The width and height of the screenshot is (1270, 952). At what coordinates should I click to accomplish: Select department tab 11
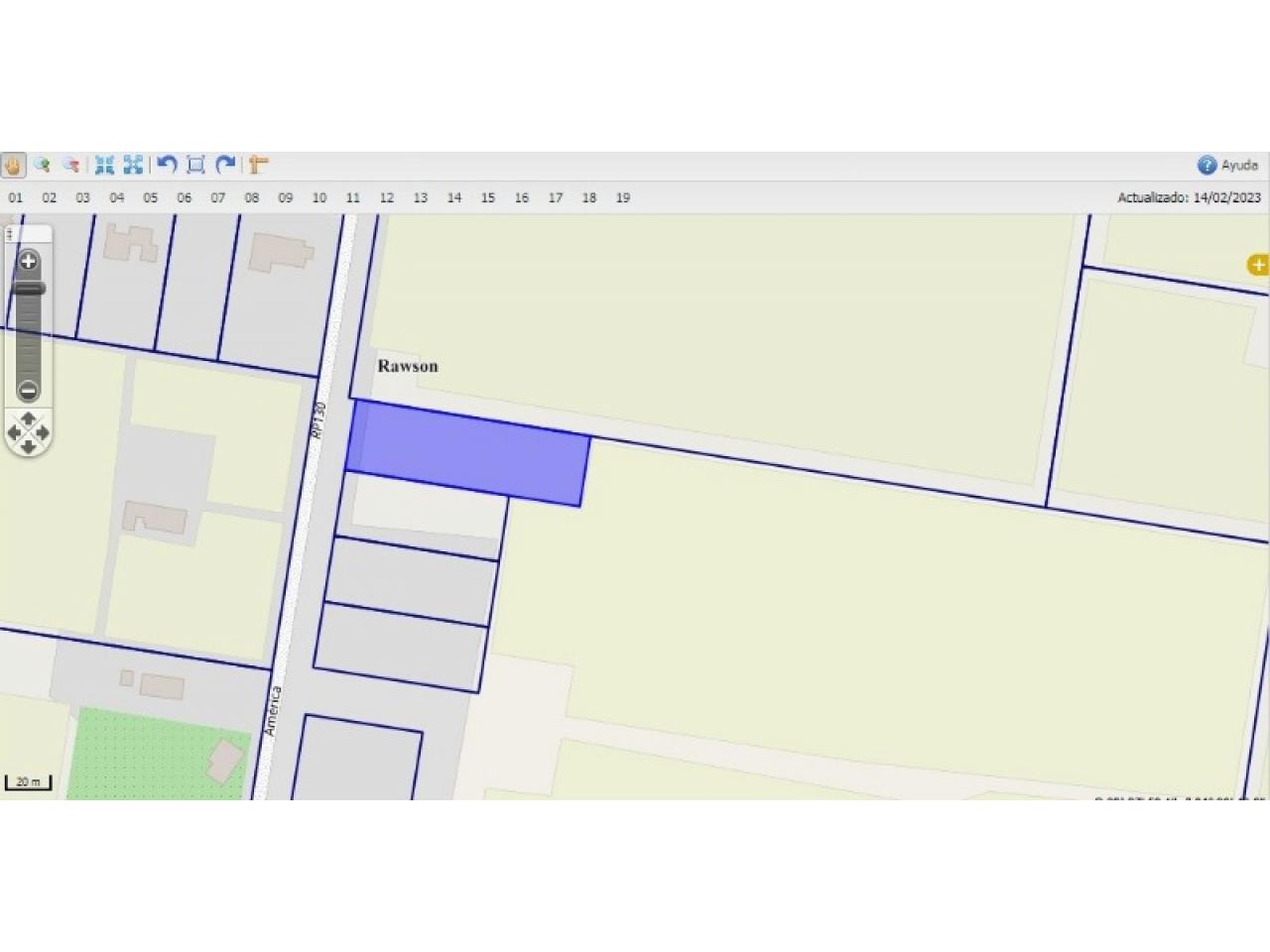coord(353,197)
